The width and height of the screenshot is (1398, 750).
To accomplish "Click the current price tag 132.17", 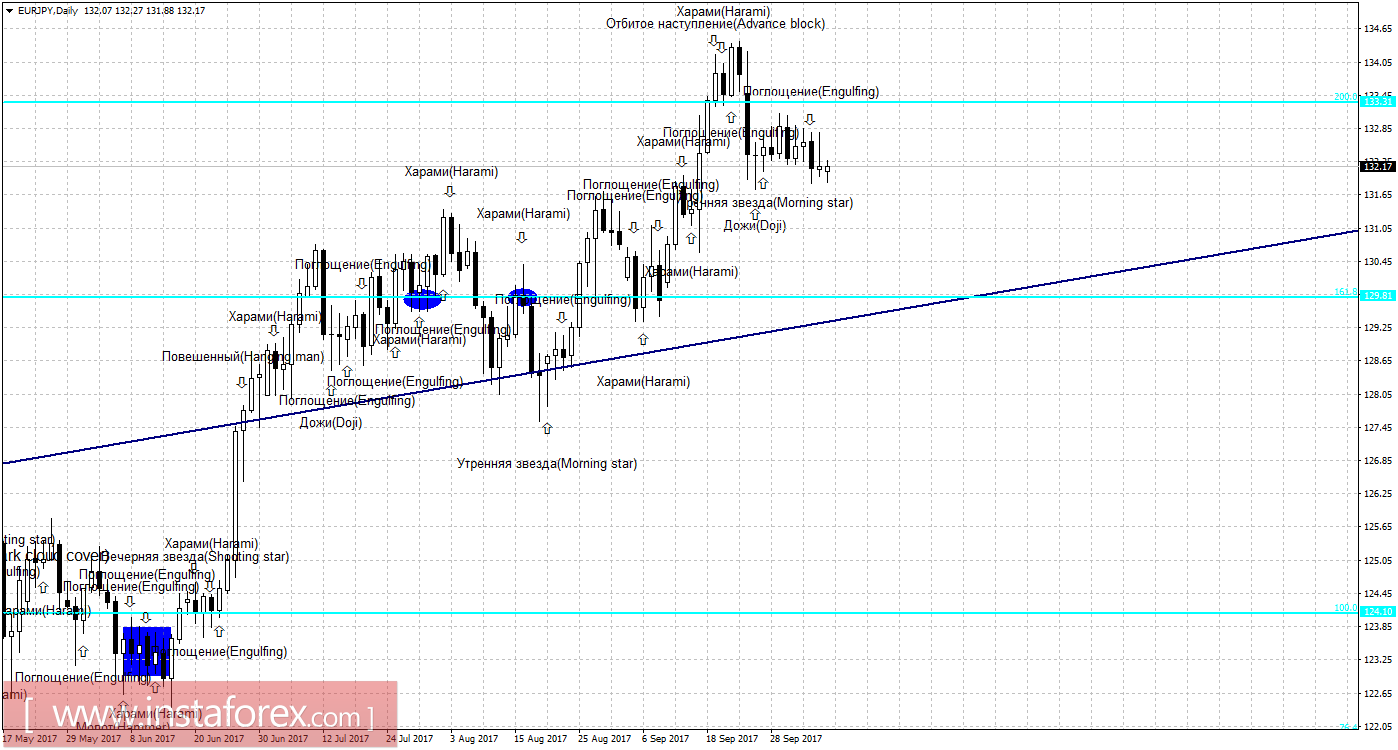I will (1378, 166).
